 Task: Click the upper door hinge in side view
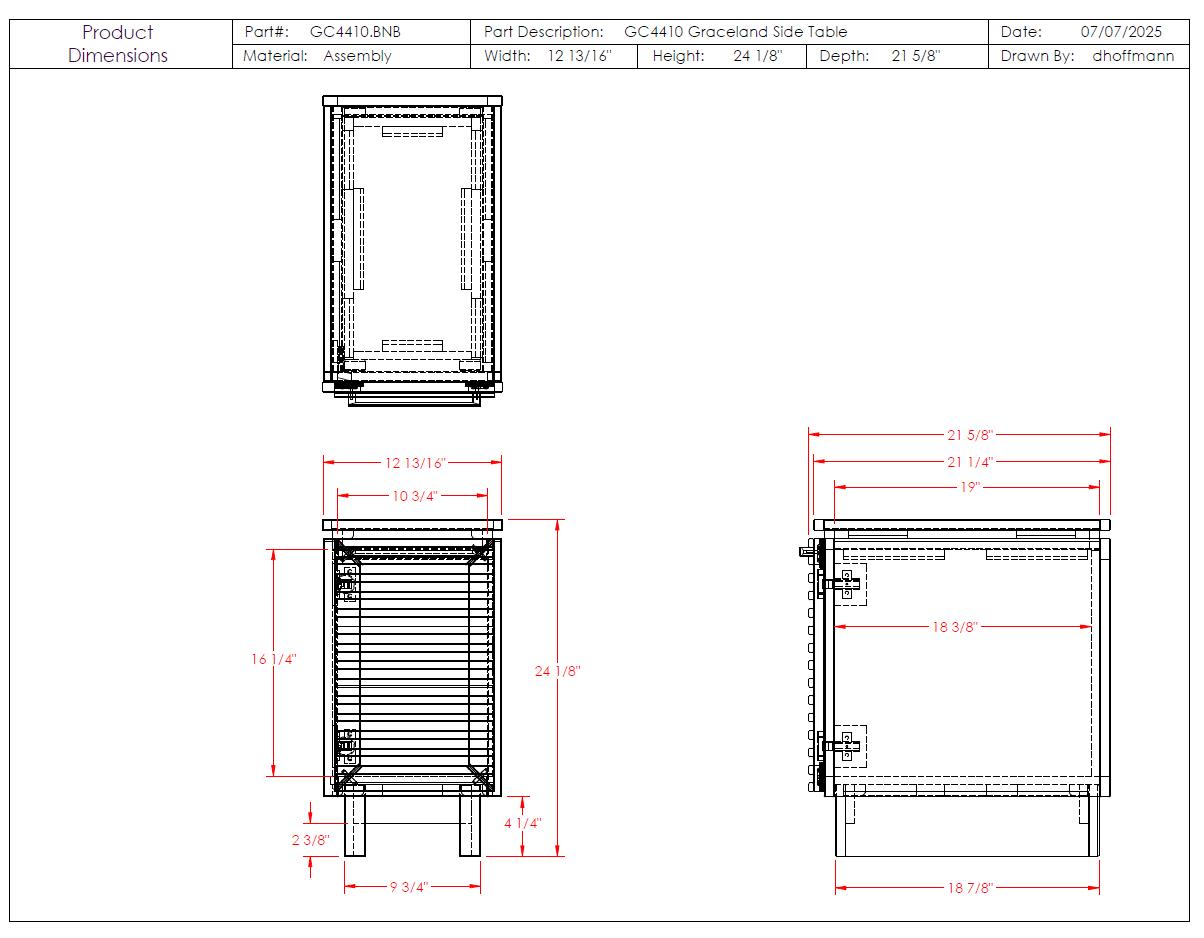coord(844,583)
